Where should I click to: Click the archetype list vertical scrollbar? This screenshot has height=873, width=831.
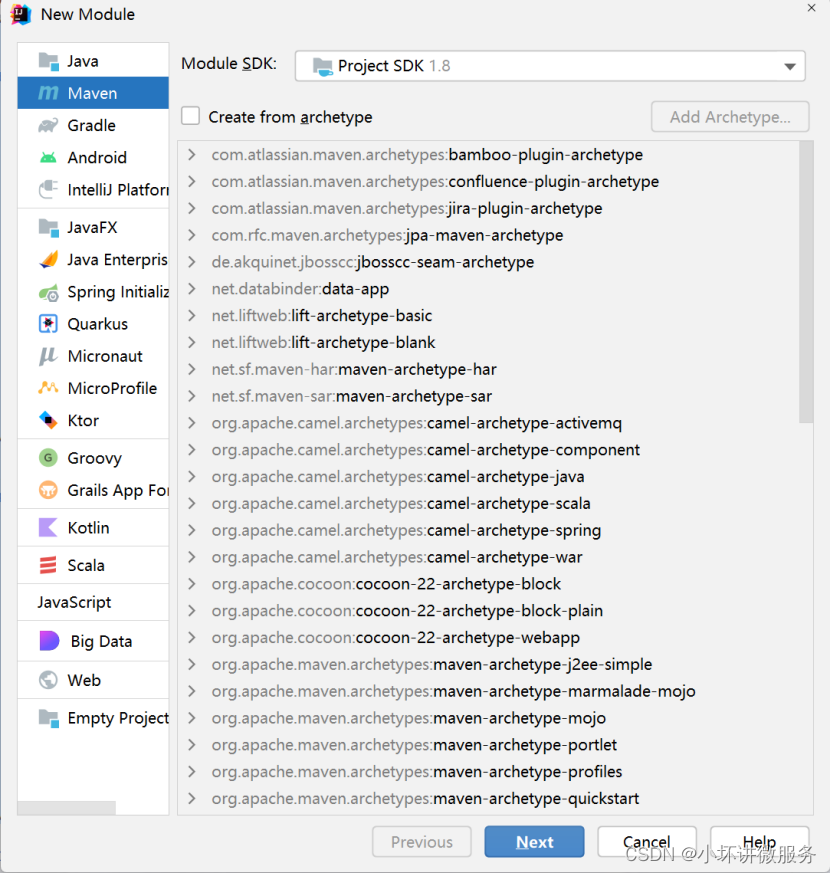tap(806, 282)
